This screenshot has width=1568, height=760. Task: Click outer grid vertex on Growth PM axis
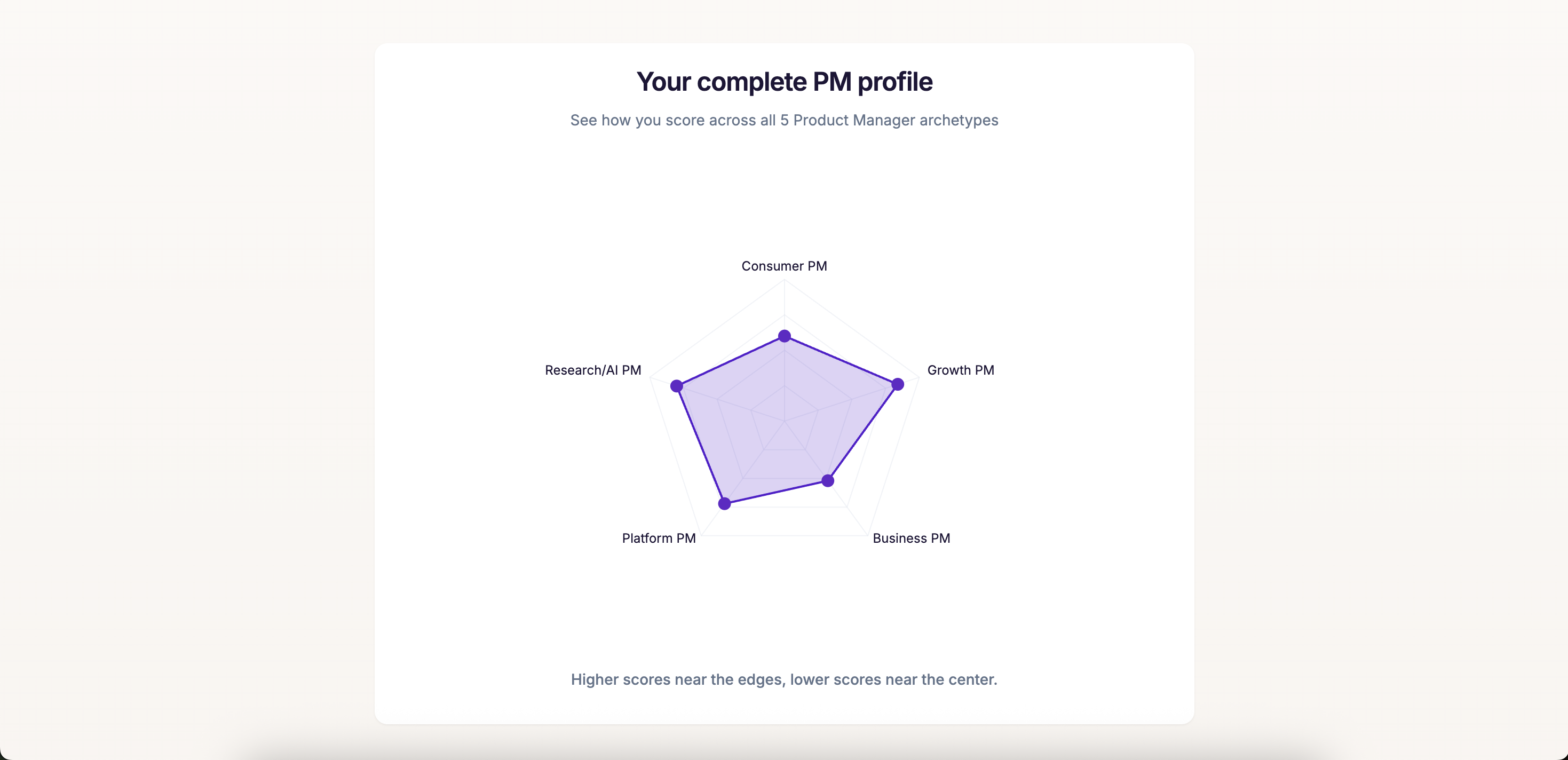point(918,377)
